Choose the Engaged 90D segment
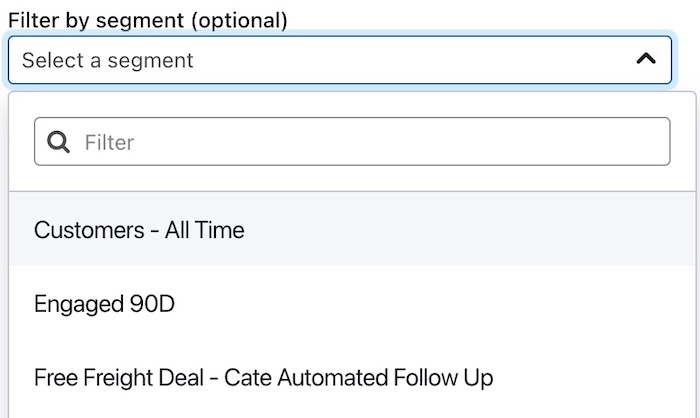Screen dimensions: 700x418 [x=104, y=304]
